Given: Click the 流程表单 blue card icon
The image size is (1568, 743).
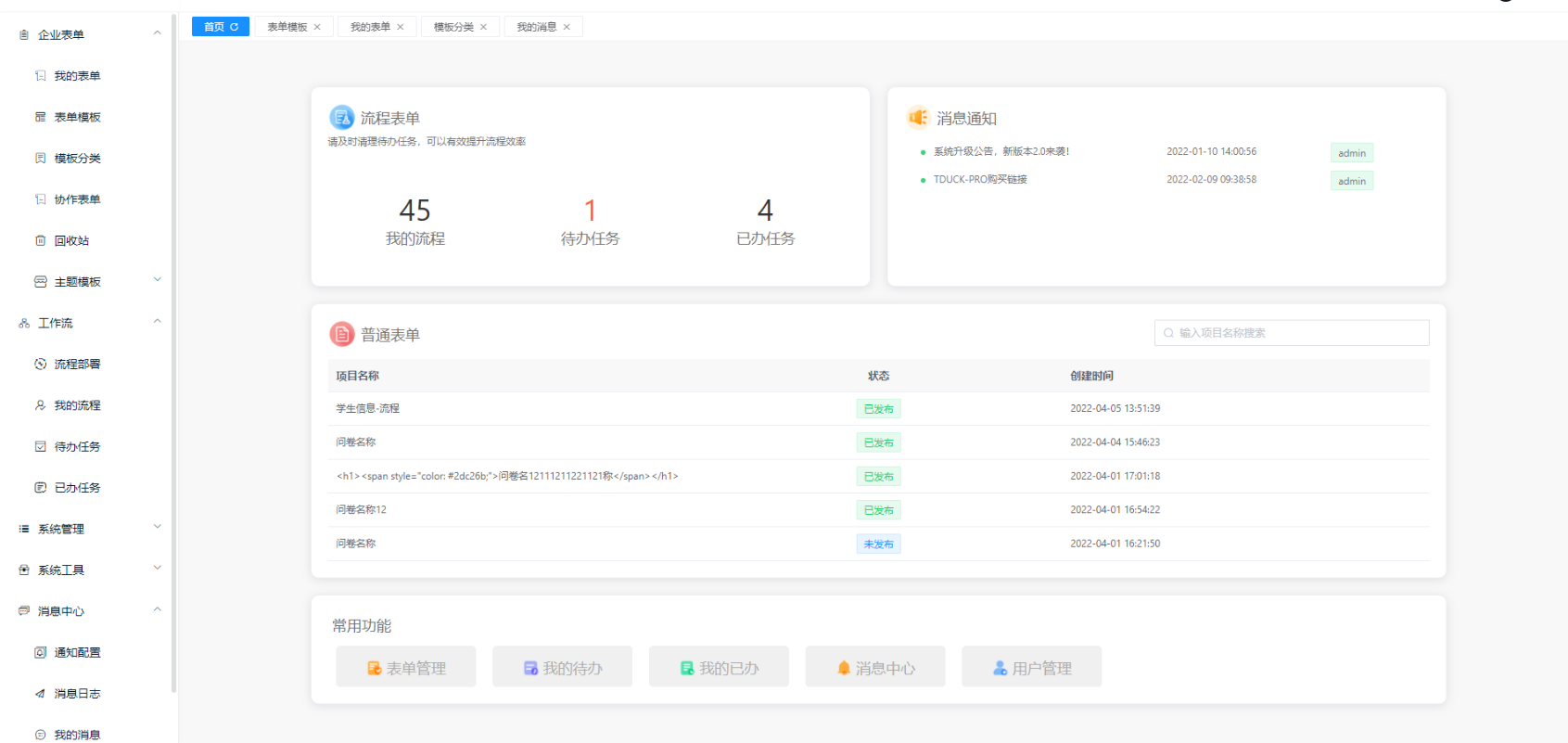Looking at the screenshot, I should (x=342, y=117).
